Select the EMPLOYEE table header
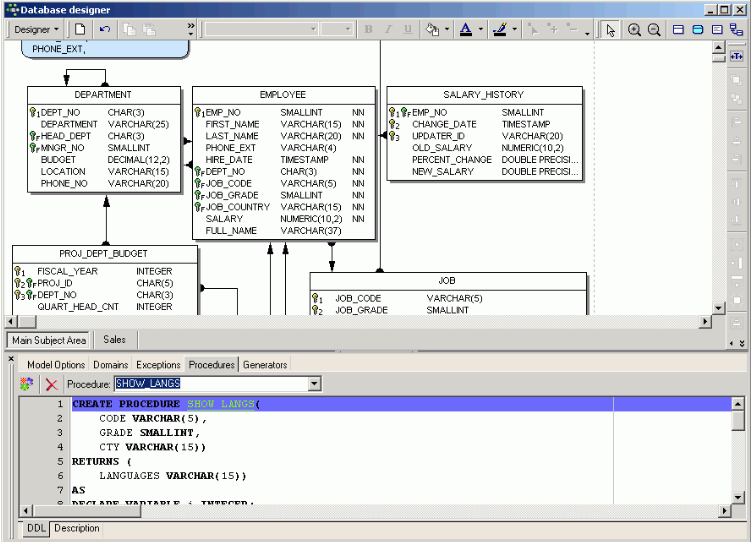Image resolution: width=751 pixels, height=542 pixels. [x=283, y=95]
